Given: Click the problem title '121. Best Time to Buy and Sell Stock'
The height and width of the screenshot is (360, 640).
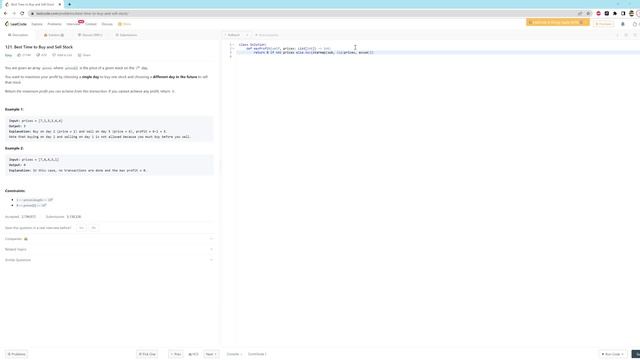Looking at the screenshot, I should pos(39,47).
